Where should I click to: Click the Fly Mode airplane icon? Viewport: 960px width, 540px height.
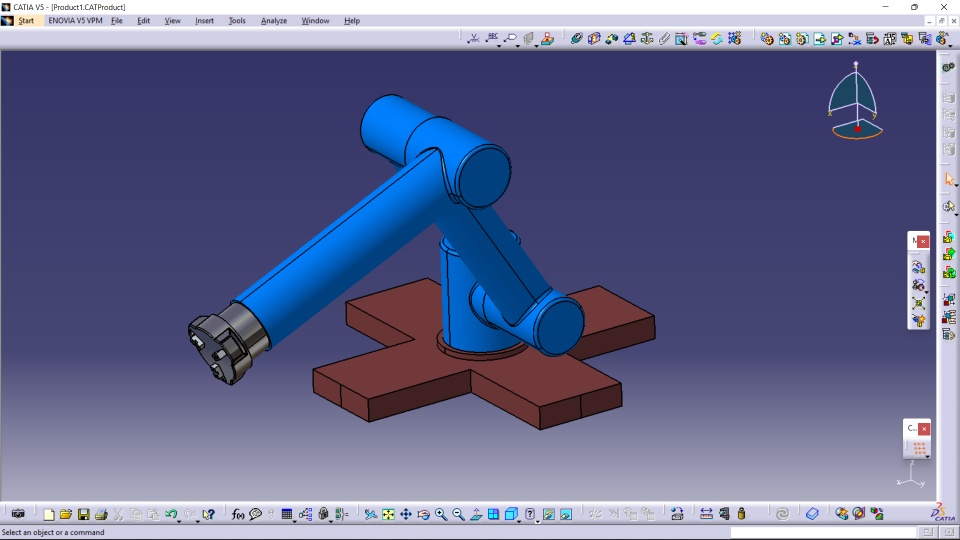tap(370, 514)
